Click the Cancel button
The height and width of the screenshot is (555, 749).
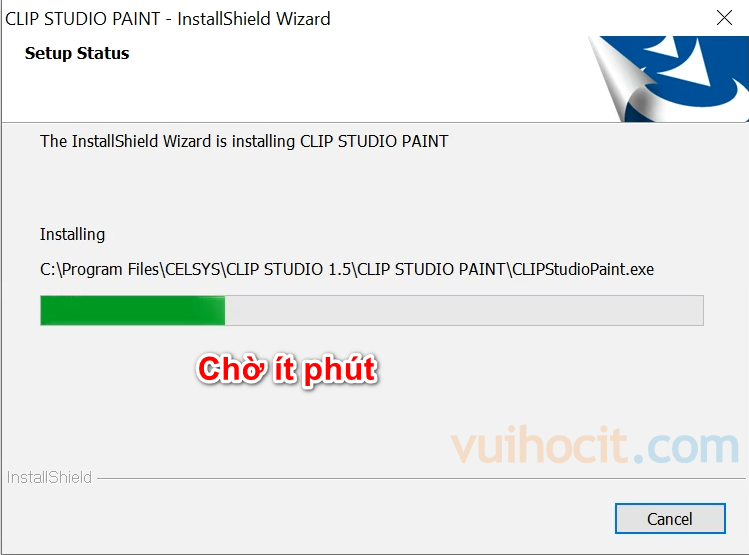coord(670,518)
